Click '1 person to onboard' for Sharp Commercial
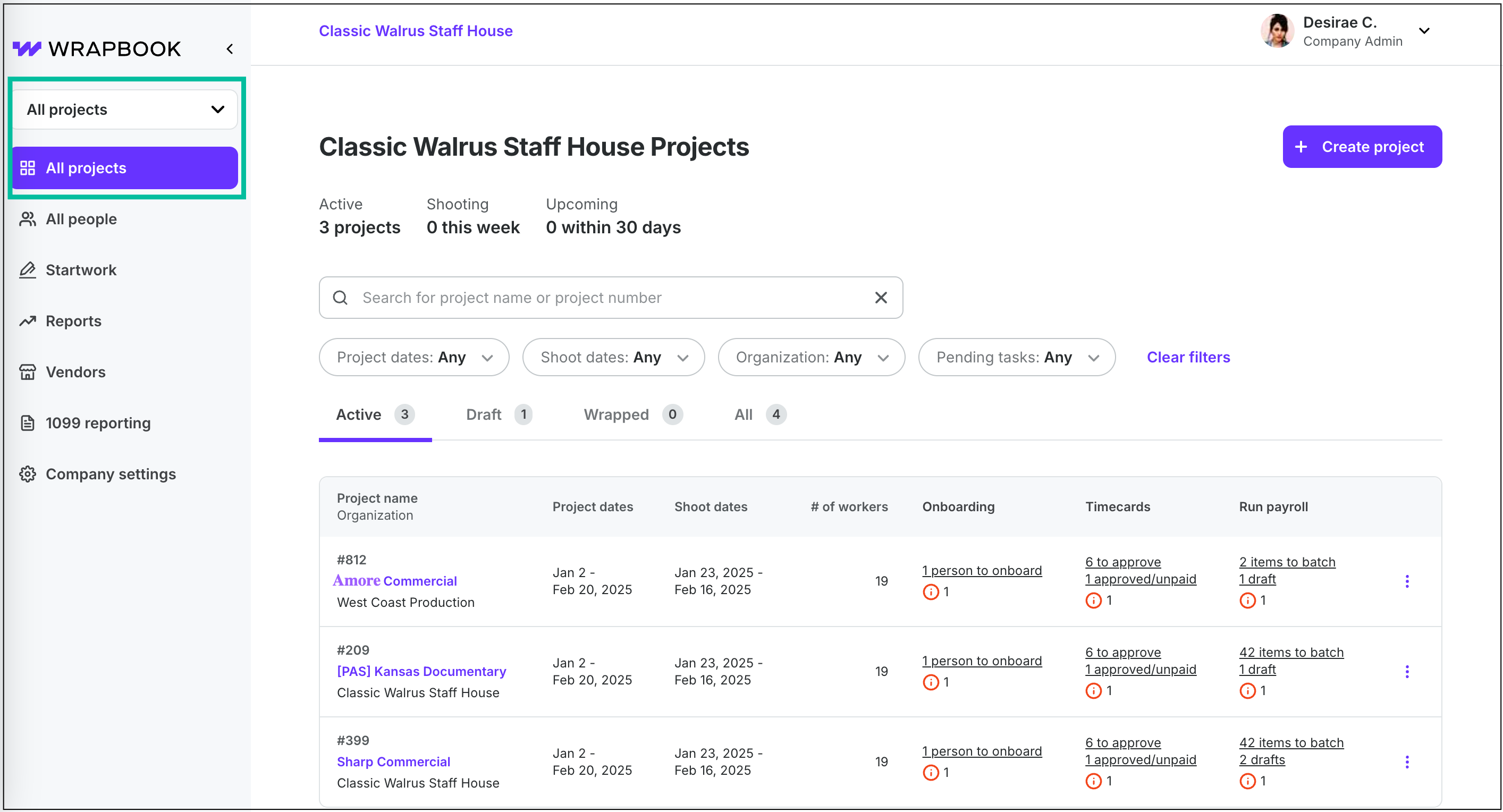This screenshot has height=812, width=1503. [x=982, y=752]
